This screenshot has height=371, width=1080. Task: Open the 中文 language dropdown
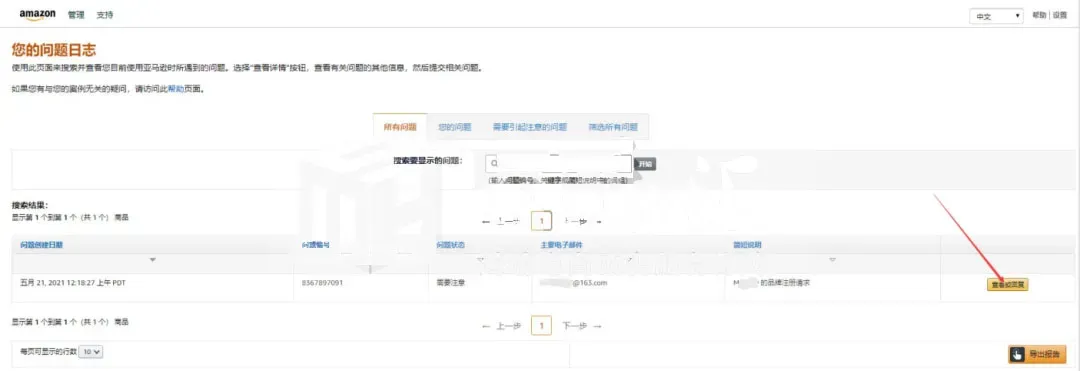pos(997,17)
